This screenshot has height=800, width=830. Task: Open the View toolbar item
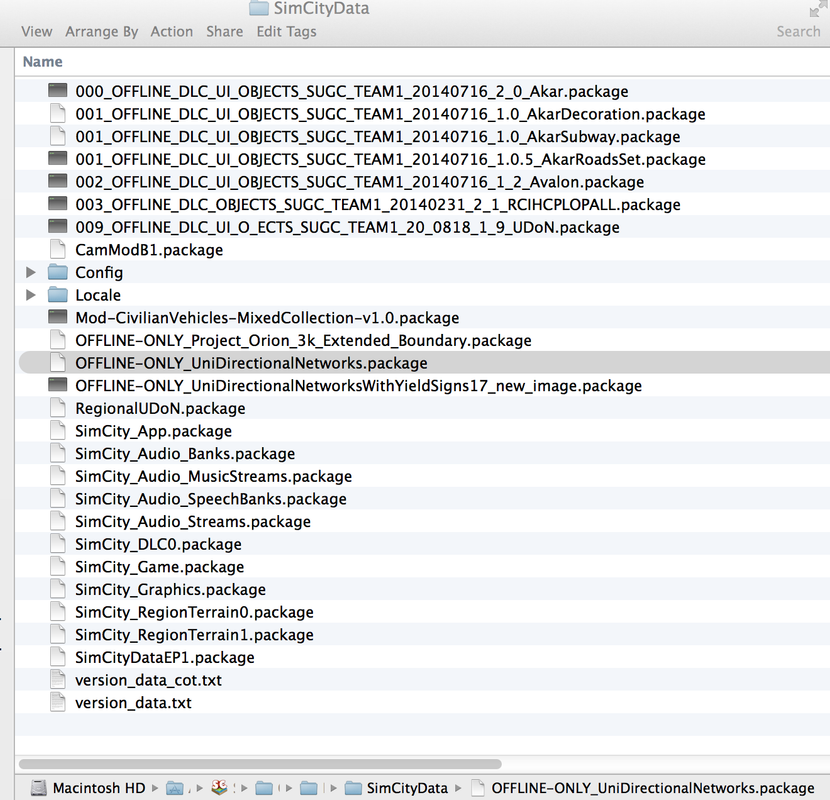[37, 32]
